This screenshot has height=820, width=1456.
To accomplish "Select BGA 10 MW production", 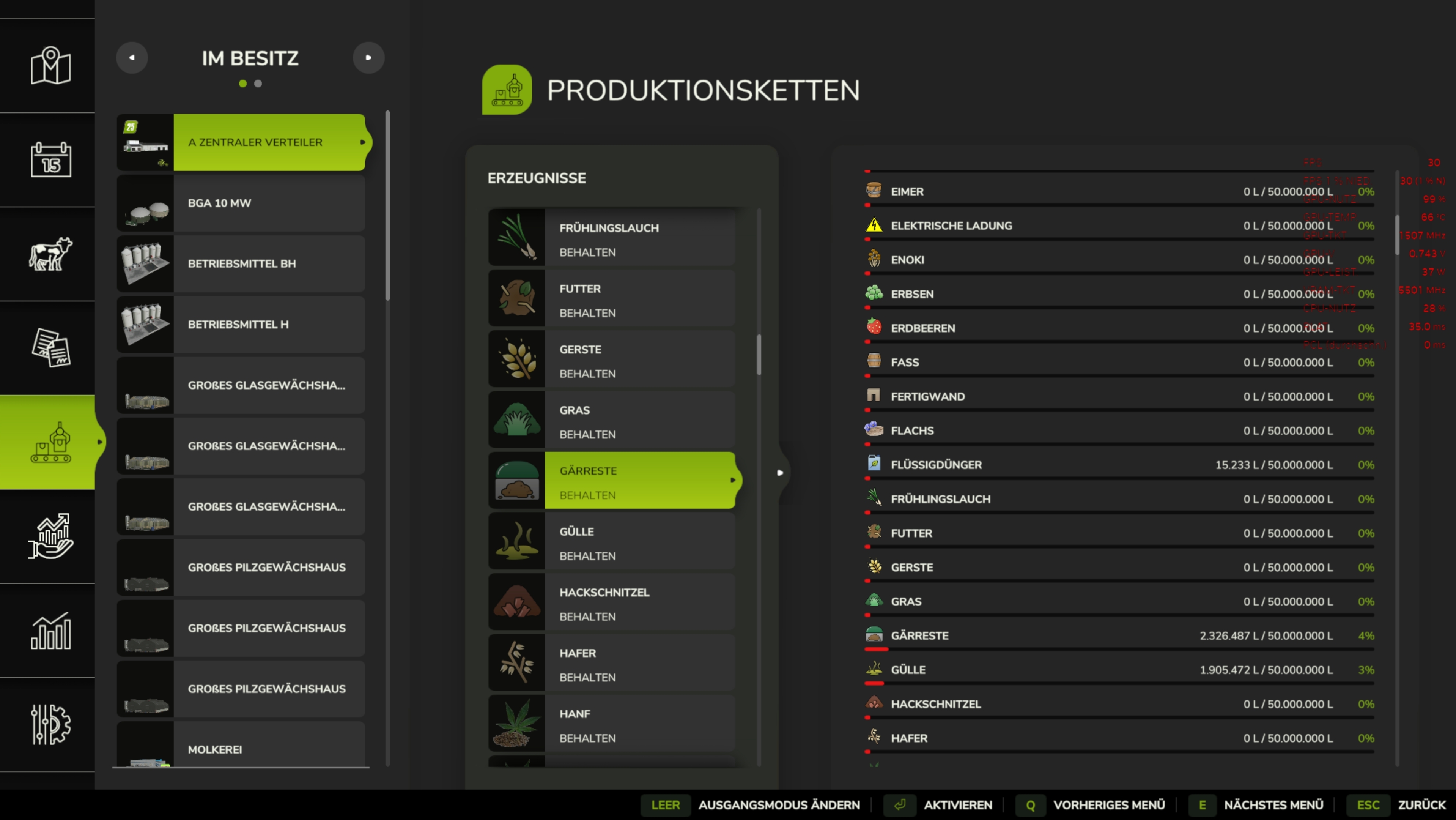I will click(x=241, y=203).
